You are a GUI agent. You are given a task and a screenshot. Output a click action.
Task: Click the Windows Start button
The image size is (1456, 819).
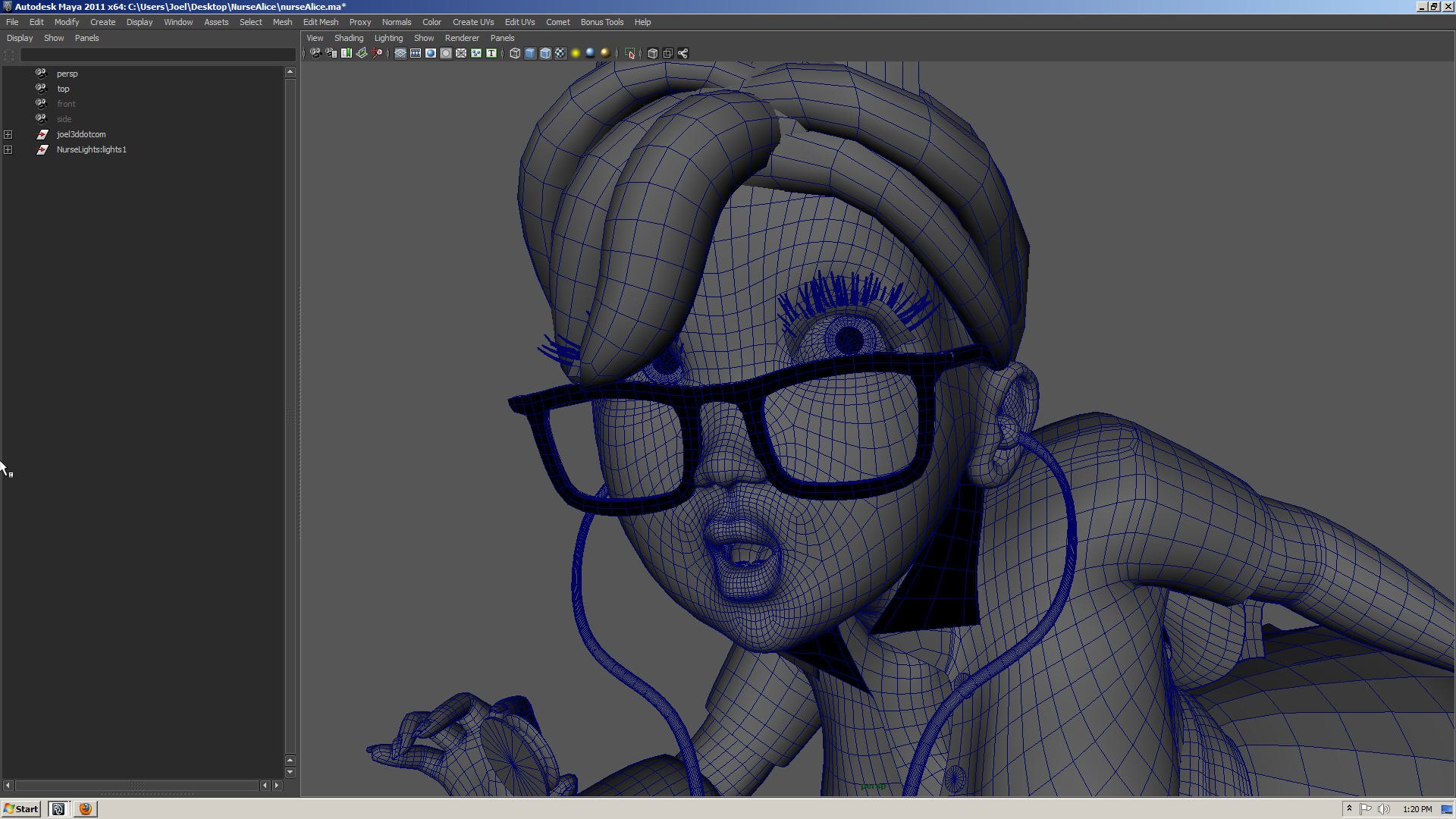coord(20,809)
